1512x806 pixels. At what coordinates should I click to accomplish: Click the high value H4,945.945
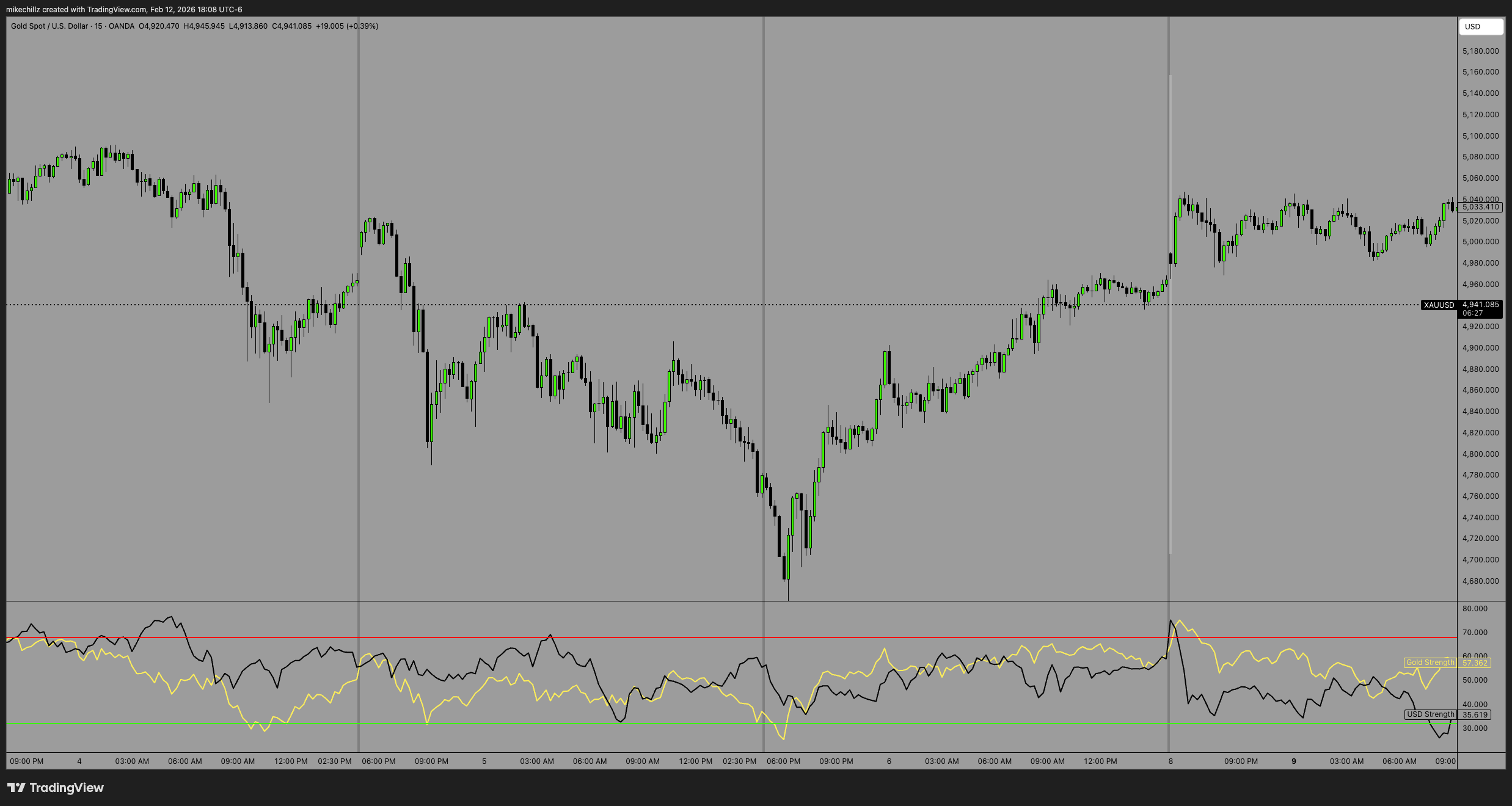click(204, 26)
